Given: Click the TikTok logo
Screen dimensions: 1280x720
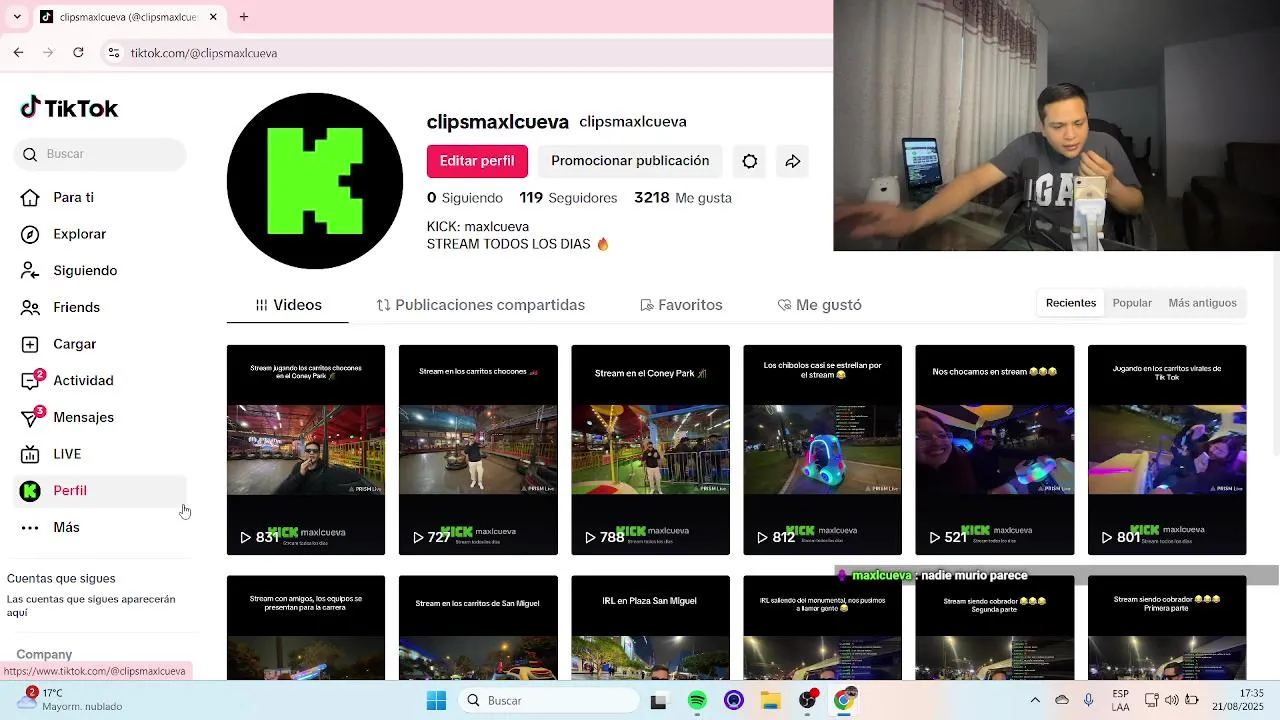Looking at the screenshot, I should click(69, 108).
